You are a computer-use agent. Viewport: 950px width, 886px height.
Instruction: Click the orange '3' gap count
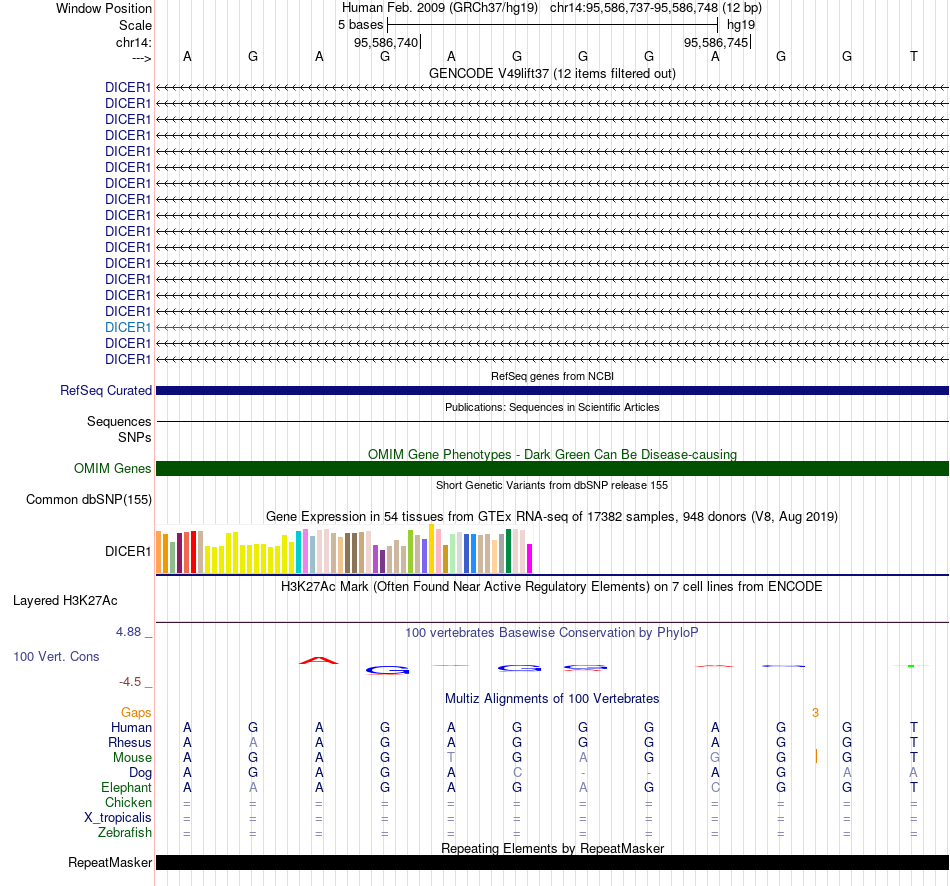(x=815, y=713)
